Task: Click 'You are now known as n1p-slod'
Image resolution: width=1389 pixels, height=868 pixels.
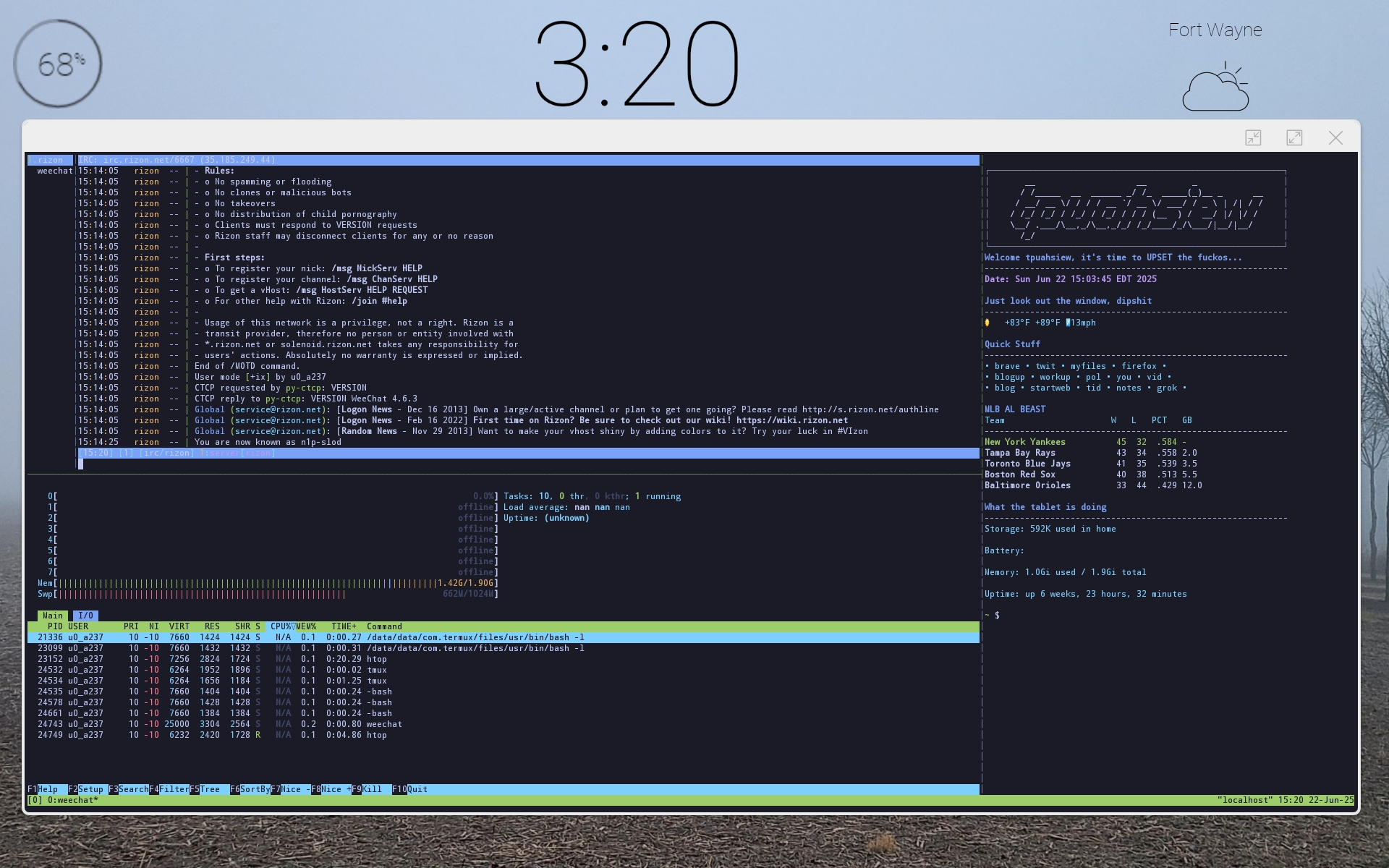Action: pyautogui.click(x=268, y=442)
